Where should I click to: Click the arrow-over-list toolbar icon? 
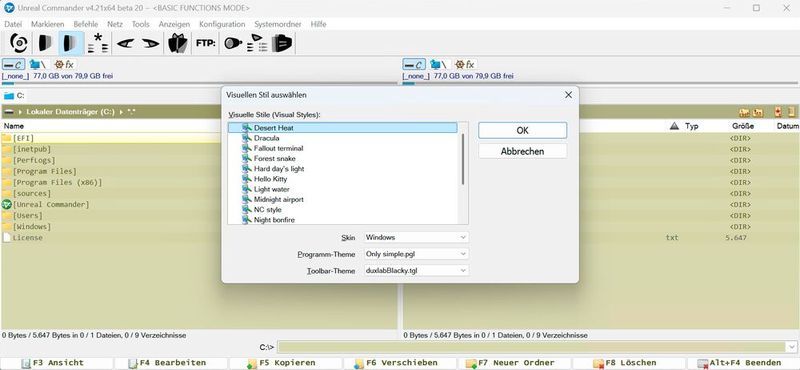[258, 43]
